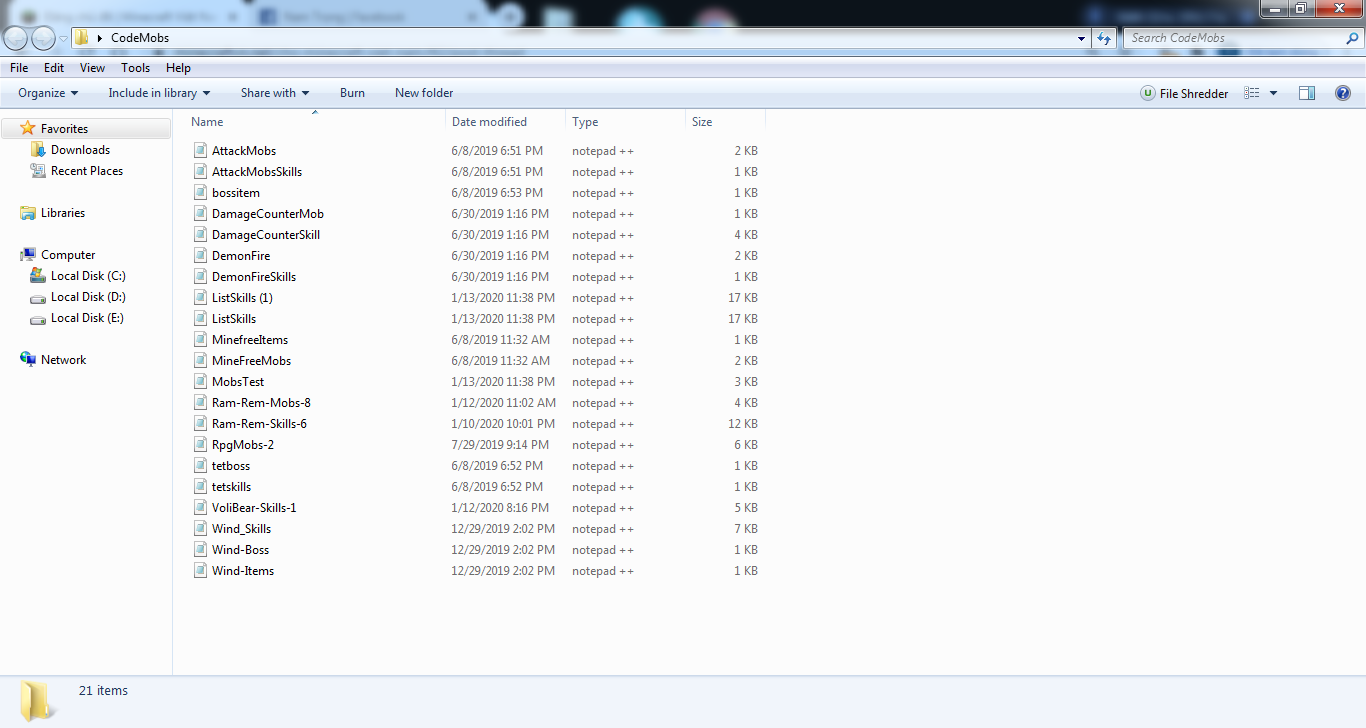Maximize the CodeMobs window
1366x728 pixels.
1300,9
